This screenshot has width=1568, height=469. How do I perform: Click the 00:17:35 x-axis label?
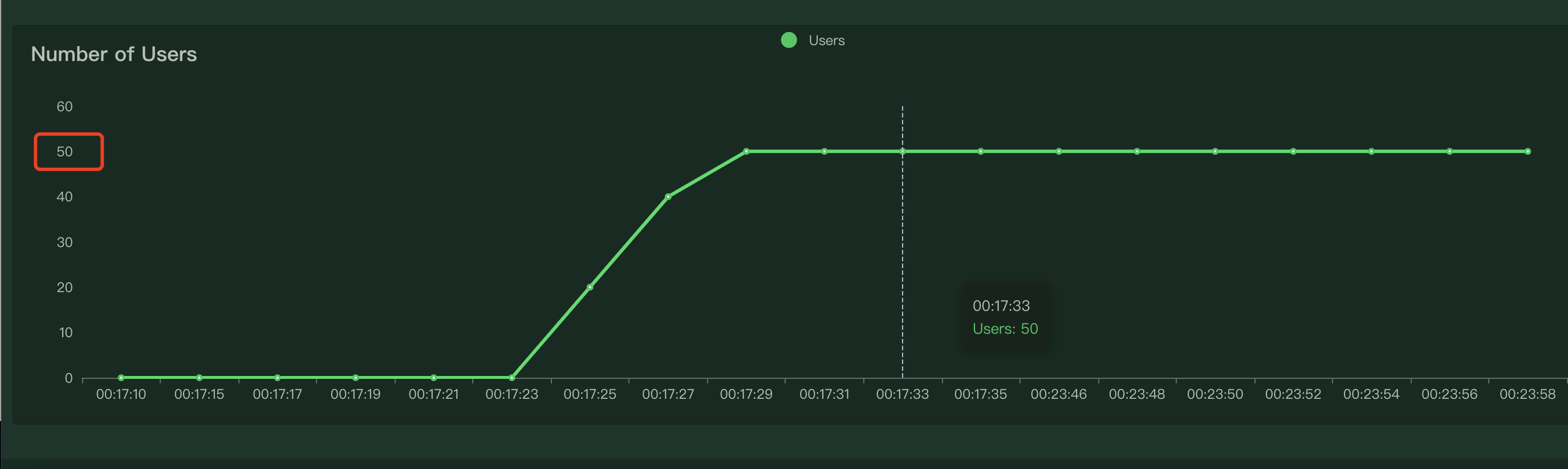click(x=980, y=394)
